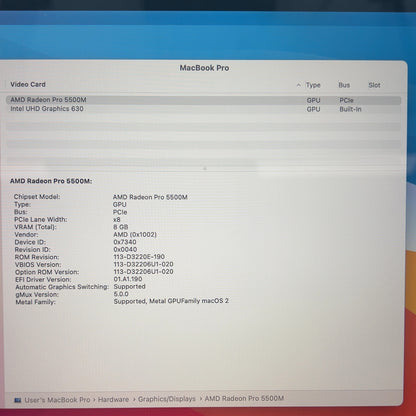The image size is (416, 416).
Task: Go to Graphics/Displays in the path bar
Action: pos(167,399)
